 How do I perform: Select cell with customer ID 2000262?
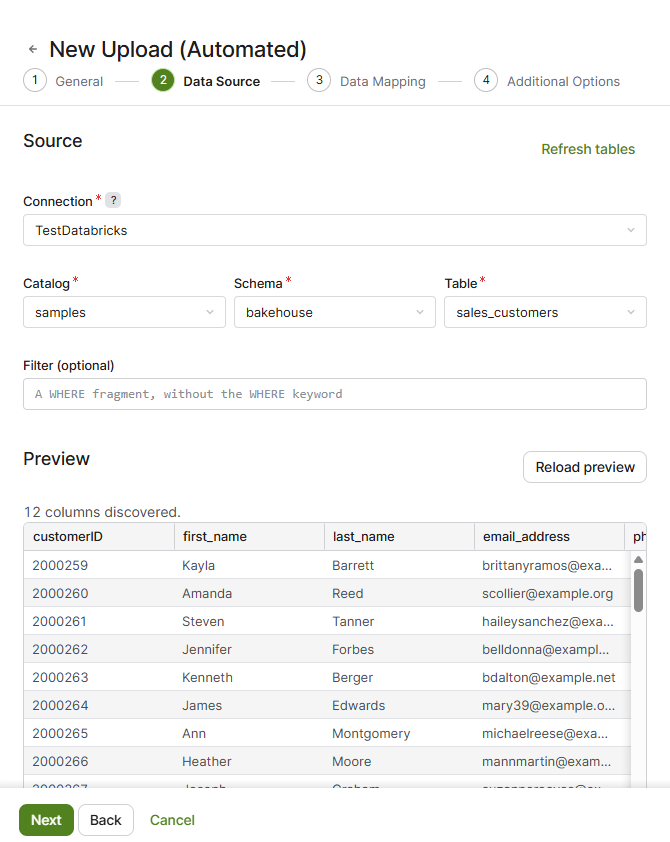click(x=99, y=649)
